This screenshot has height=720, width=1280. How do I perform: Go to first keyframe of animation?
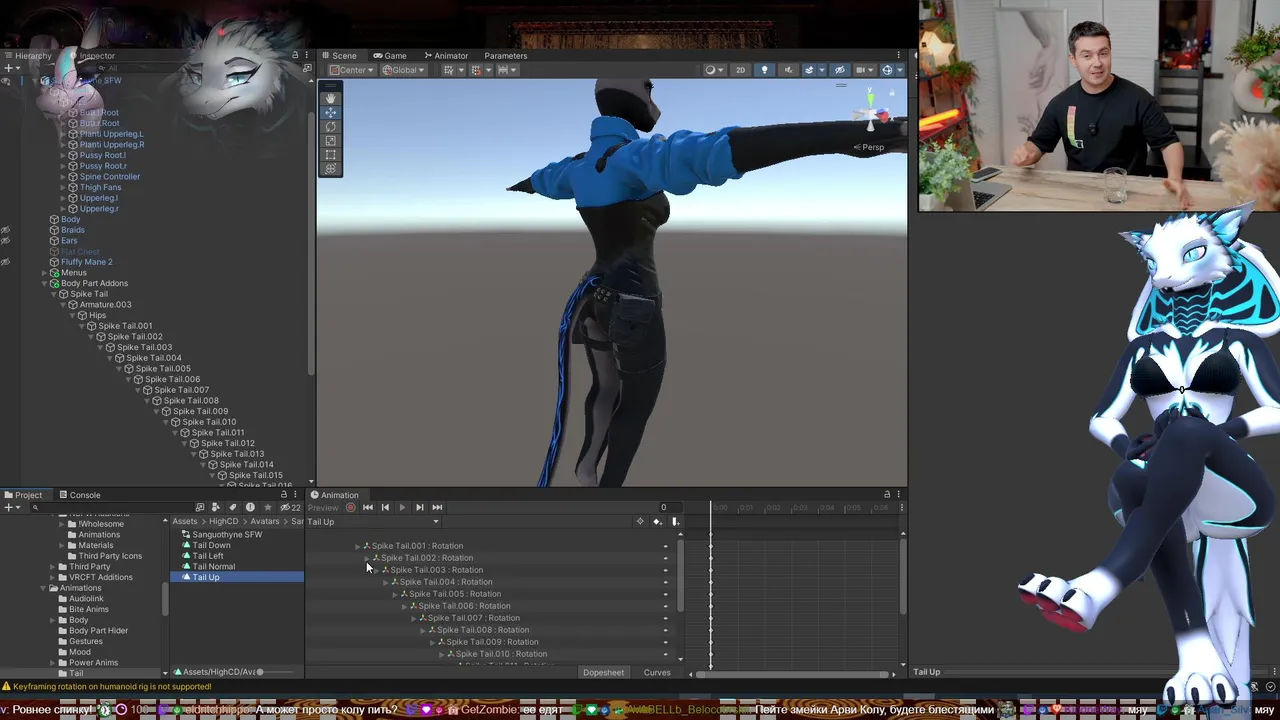point(368,508)
